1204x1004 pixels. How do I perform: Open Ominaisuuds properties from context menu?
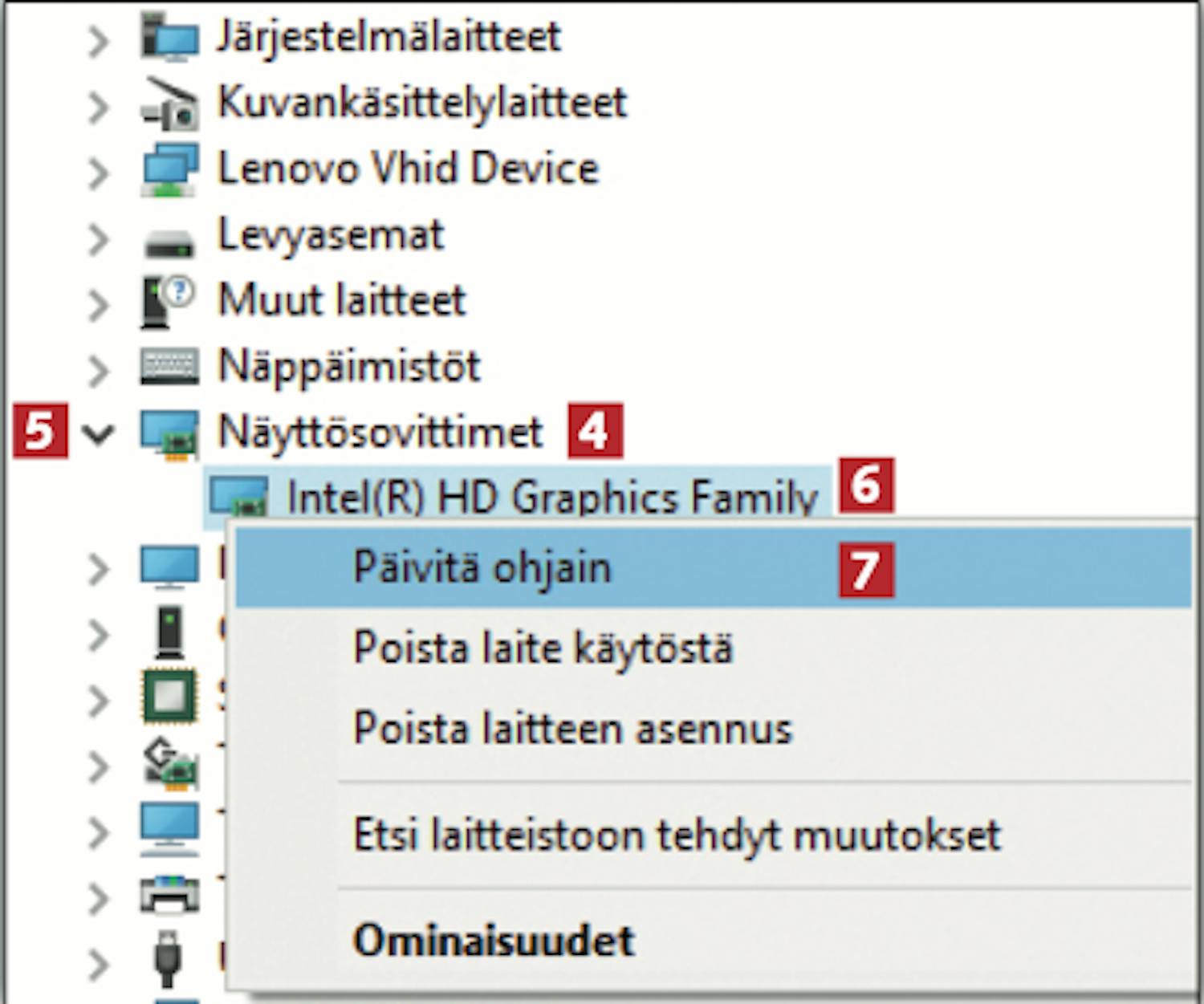pos(494,940)
